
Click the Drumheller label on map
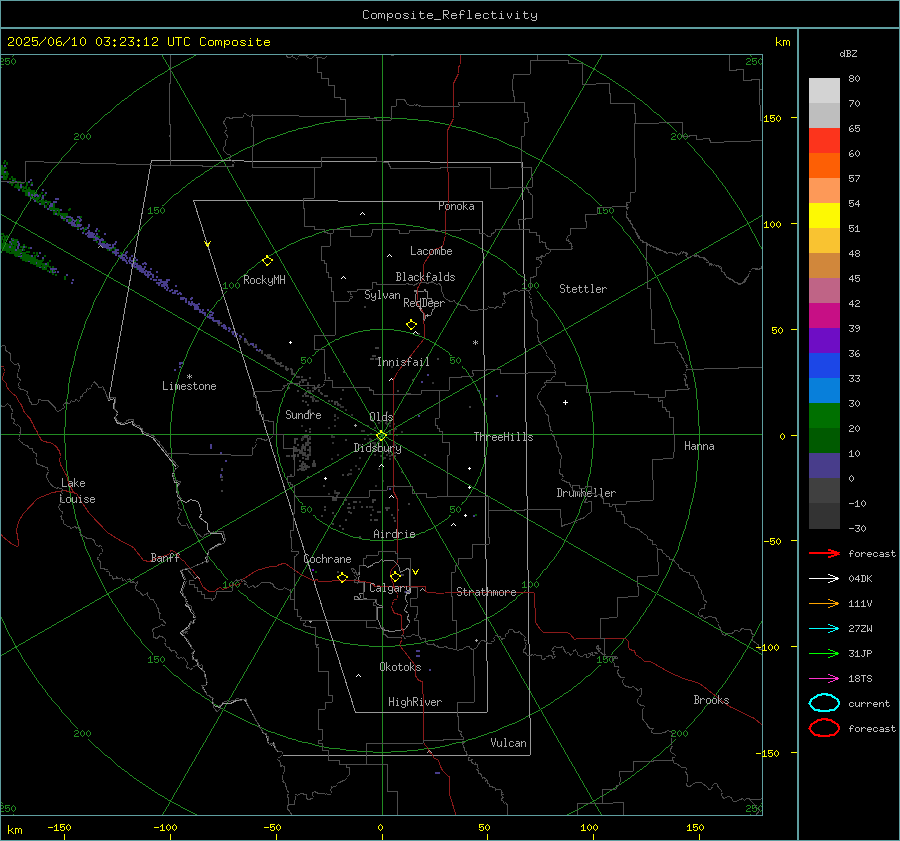586,493
